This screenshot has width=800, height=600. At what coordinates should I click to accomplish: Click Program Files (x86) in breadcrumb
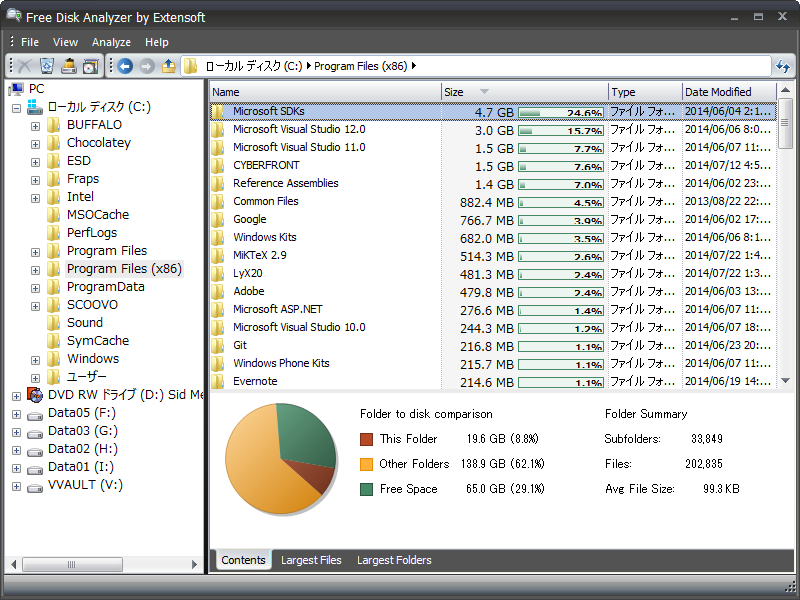(x=361, y=66)
